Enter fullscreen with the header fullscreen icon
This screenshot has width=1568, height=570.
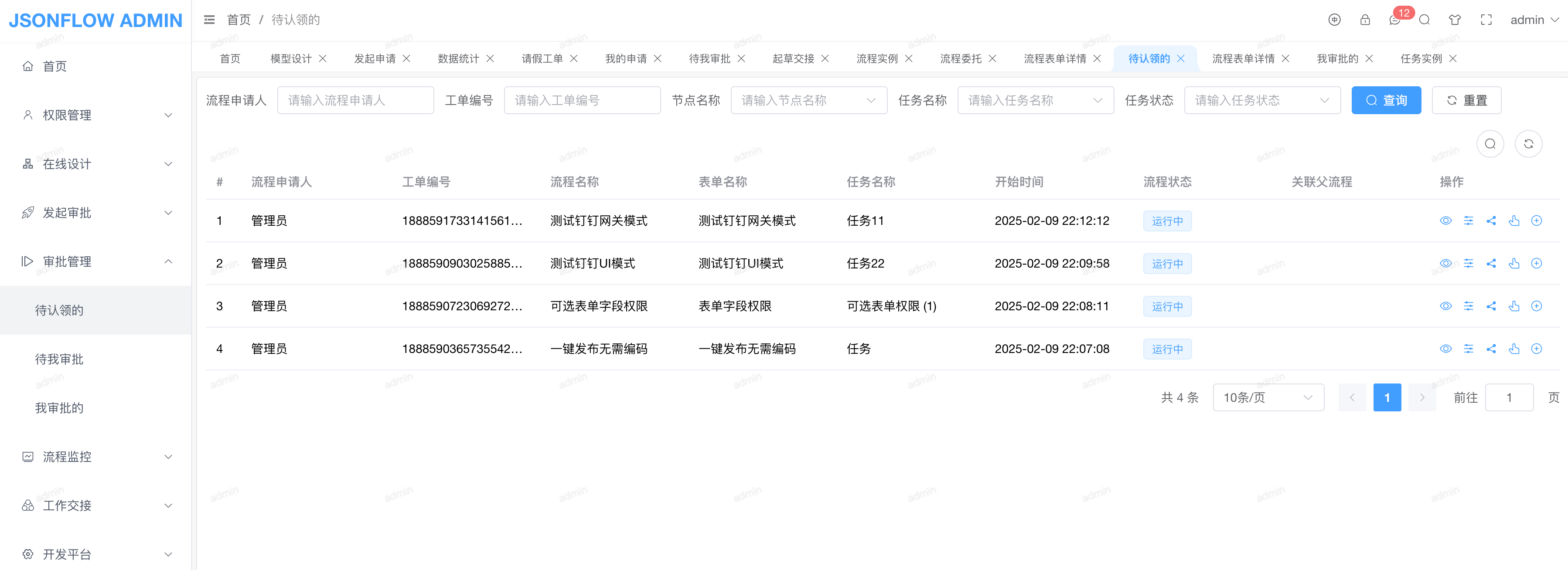click(1486, 20)
